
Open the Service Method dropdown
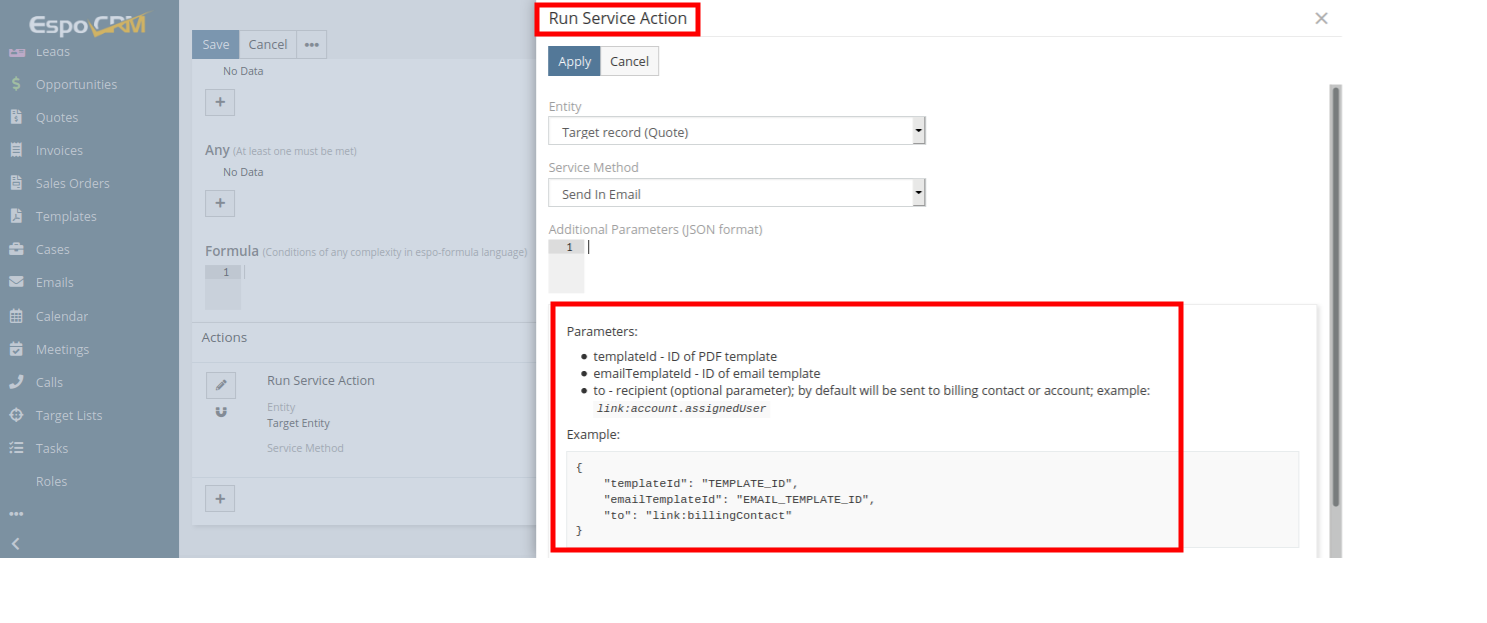click(736, 193)
